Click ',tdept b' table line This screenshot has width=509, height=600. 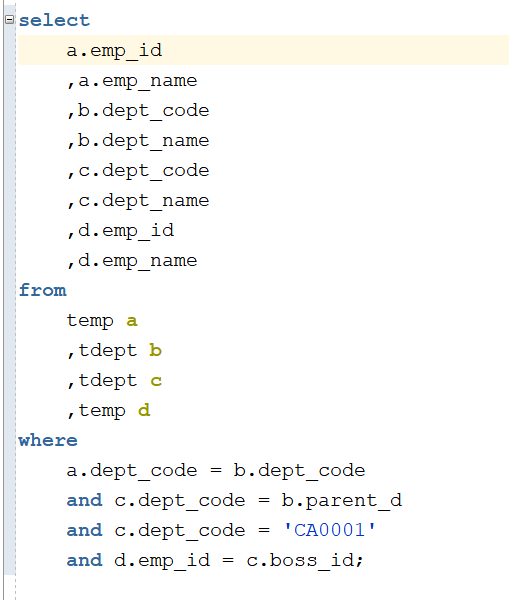pos(114,351)
